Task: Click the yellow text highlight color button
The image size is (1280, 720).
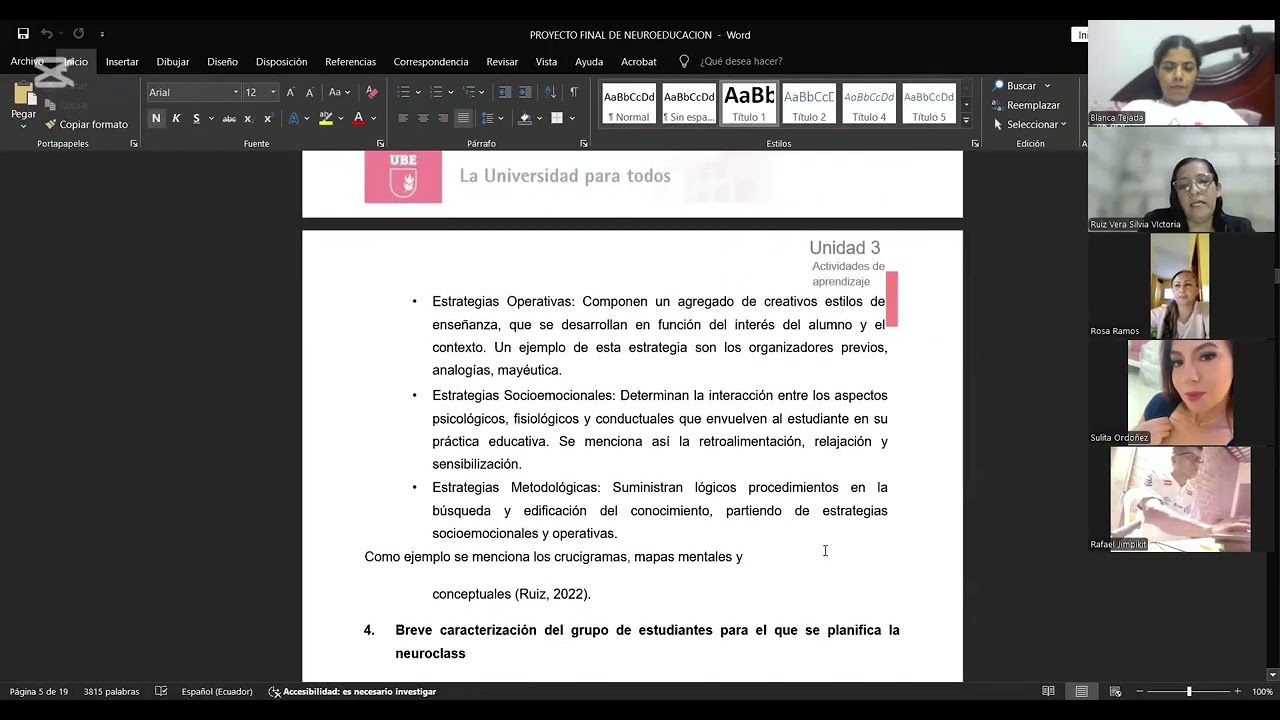Action: coord(325,118)
